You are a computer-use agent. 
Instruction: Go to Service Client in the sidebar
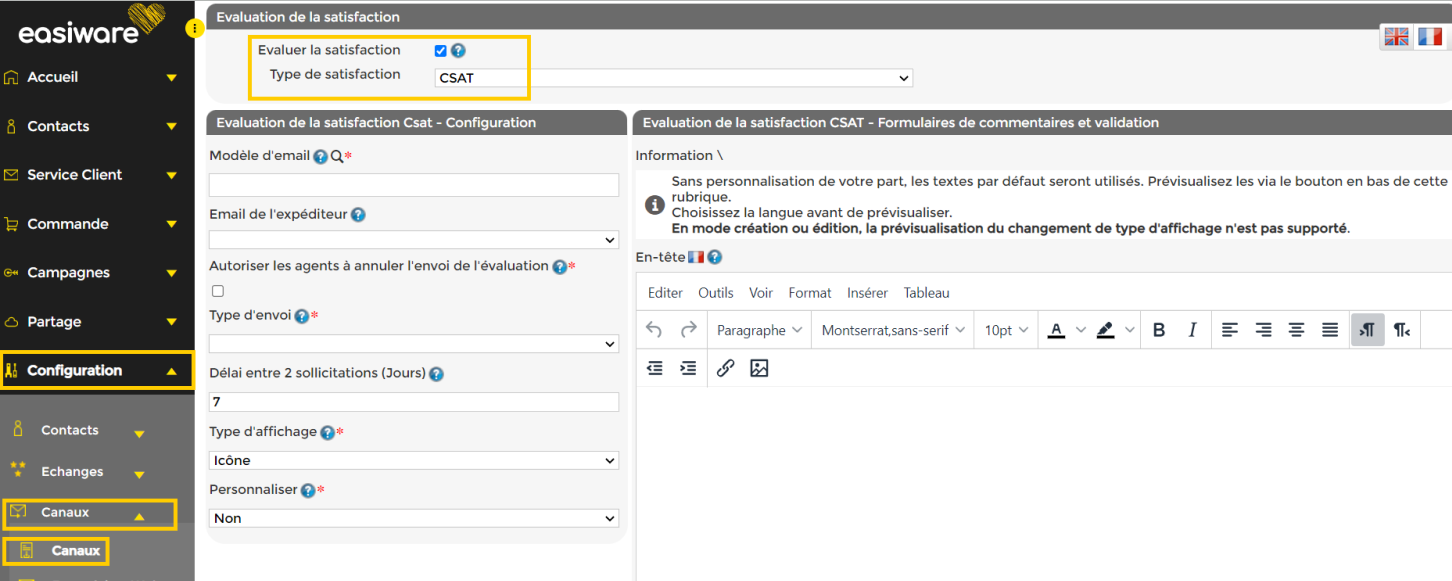(75, 175)
